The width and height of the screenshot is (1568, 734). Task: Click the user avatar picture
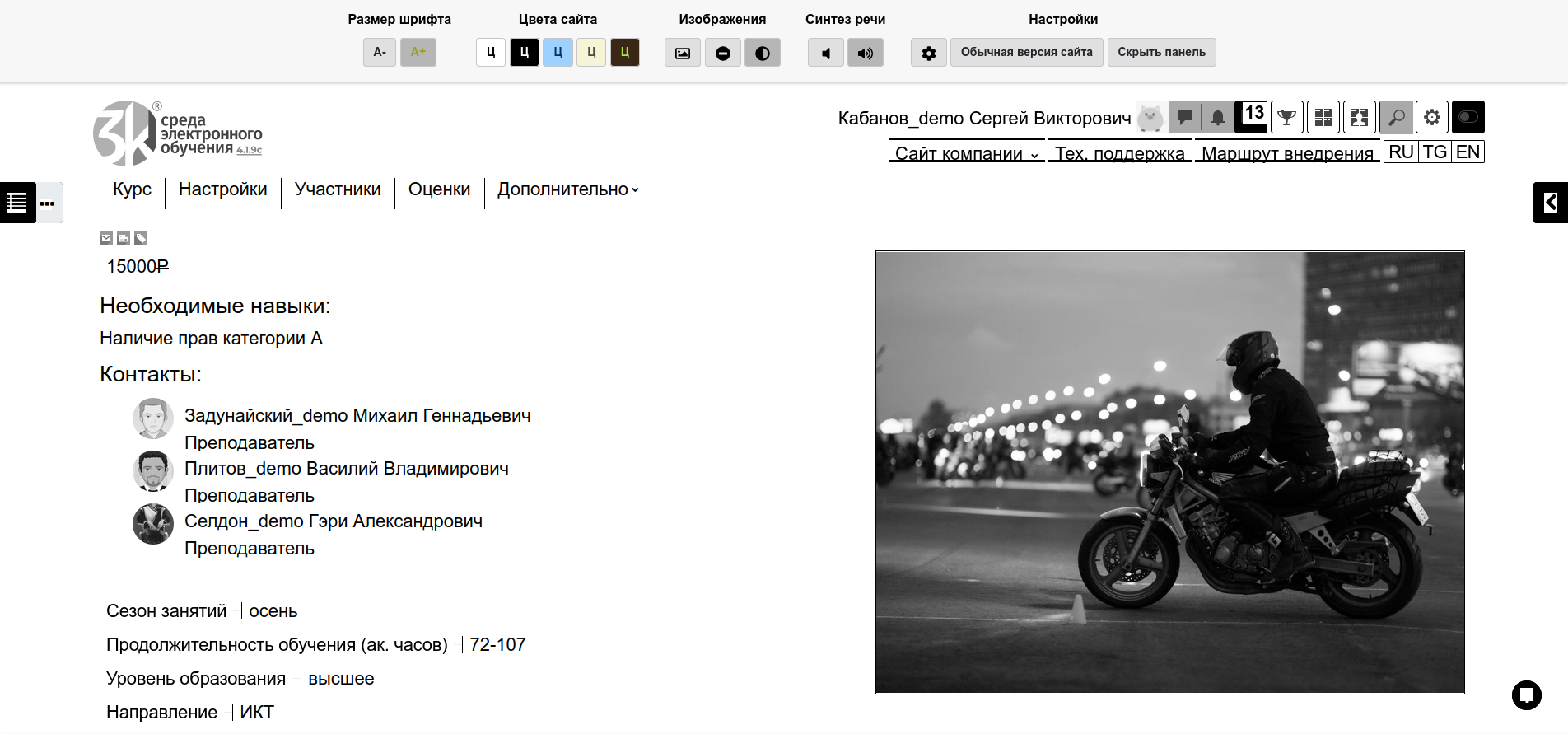1150,118
